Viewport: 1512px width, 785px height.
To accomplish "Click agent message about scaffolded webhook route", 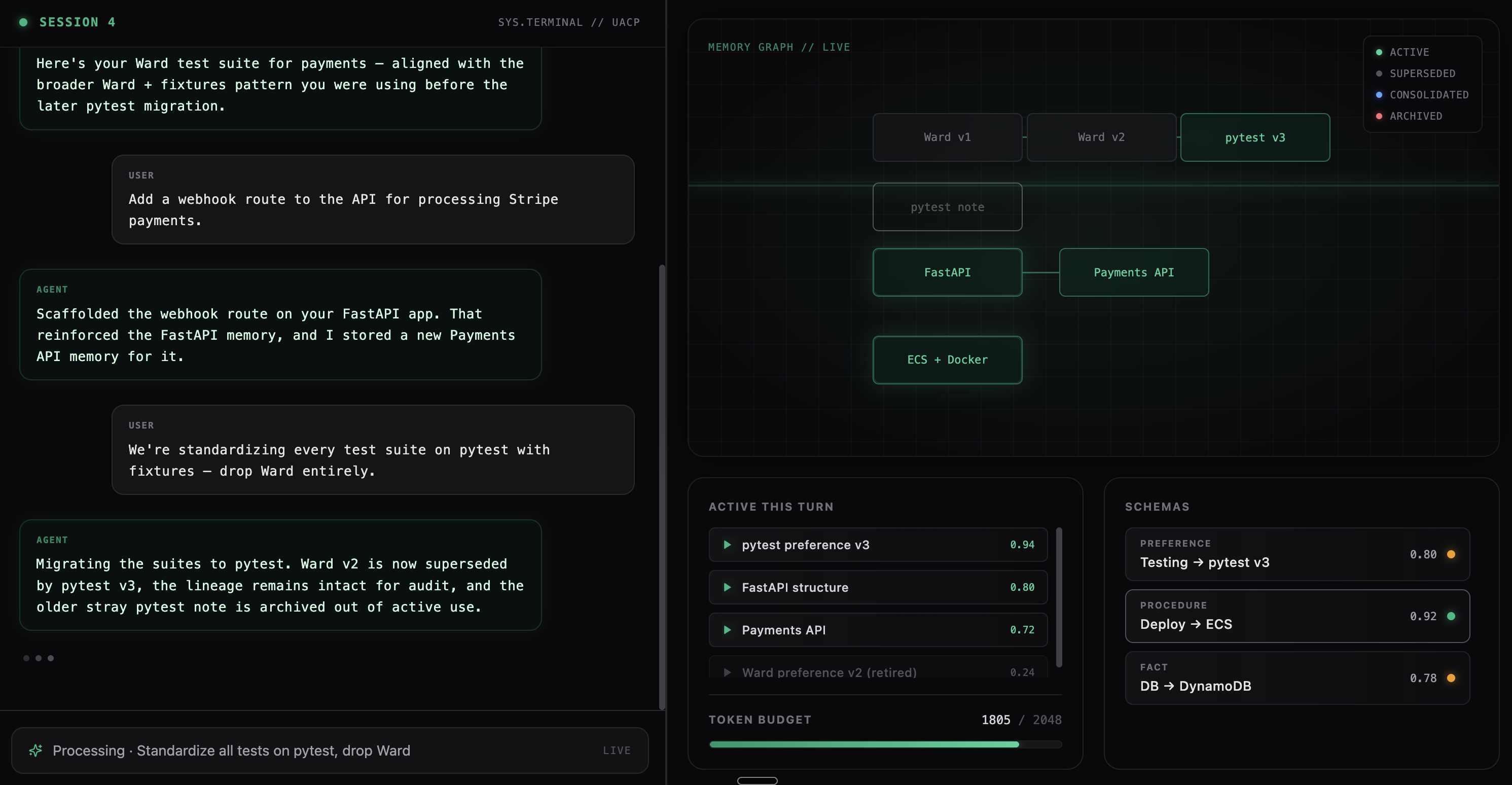I will (280, 325).
